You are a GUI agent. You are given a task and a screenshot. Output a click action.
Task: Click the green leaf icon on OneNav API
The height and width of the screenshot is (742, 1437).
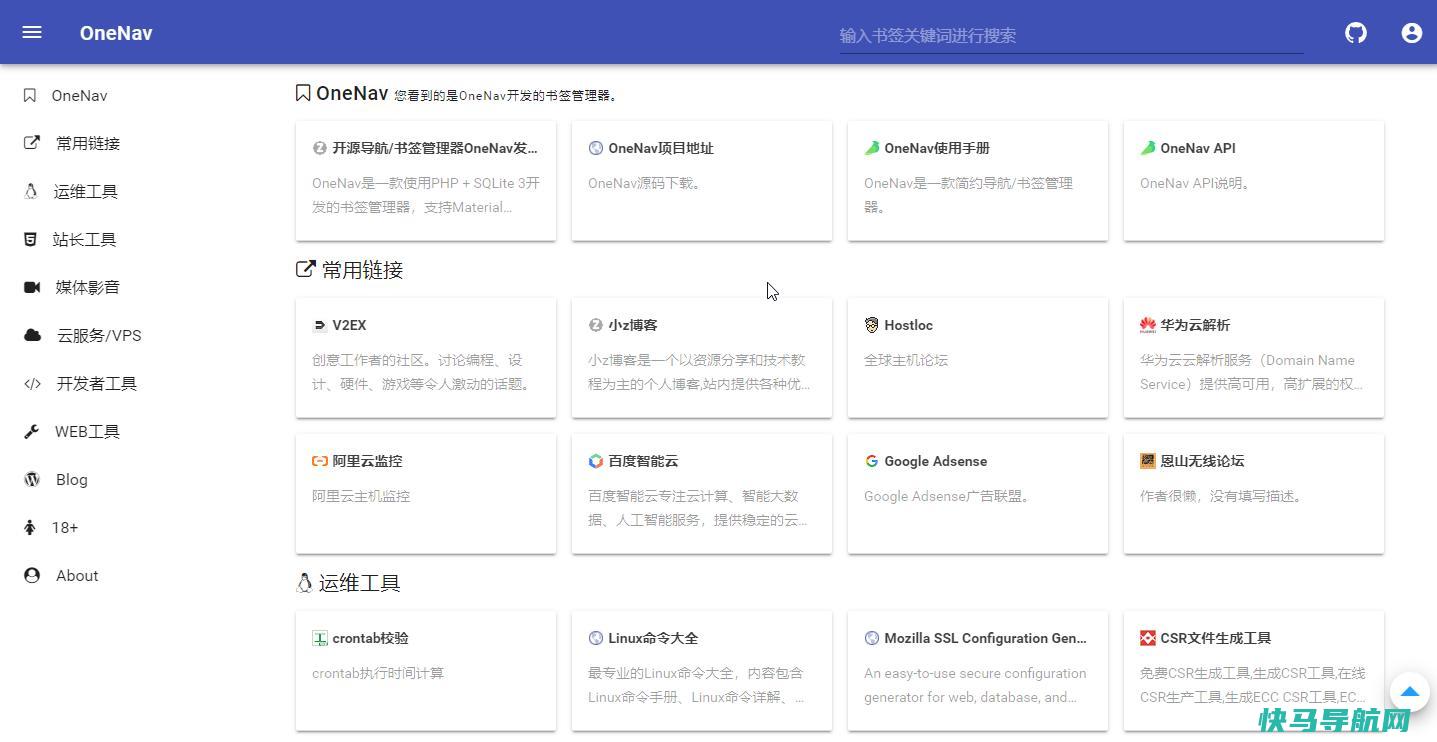(x=1148, y=148)
